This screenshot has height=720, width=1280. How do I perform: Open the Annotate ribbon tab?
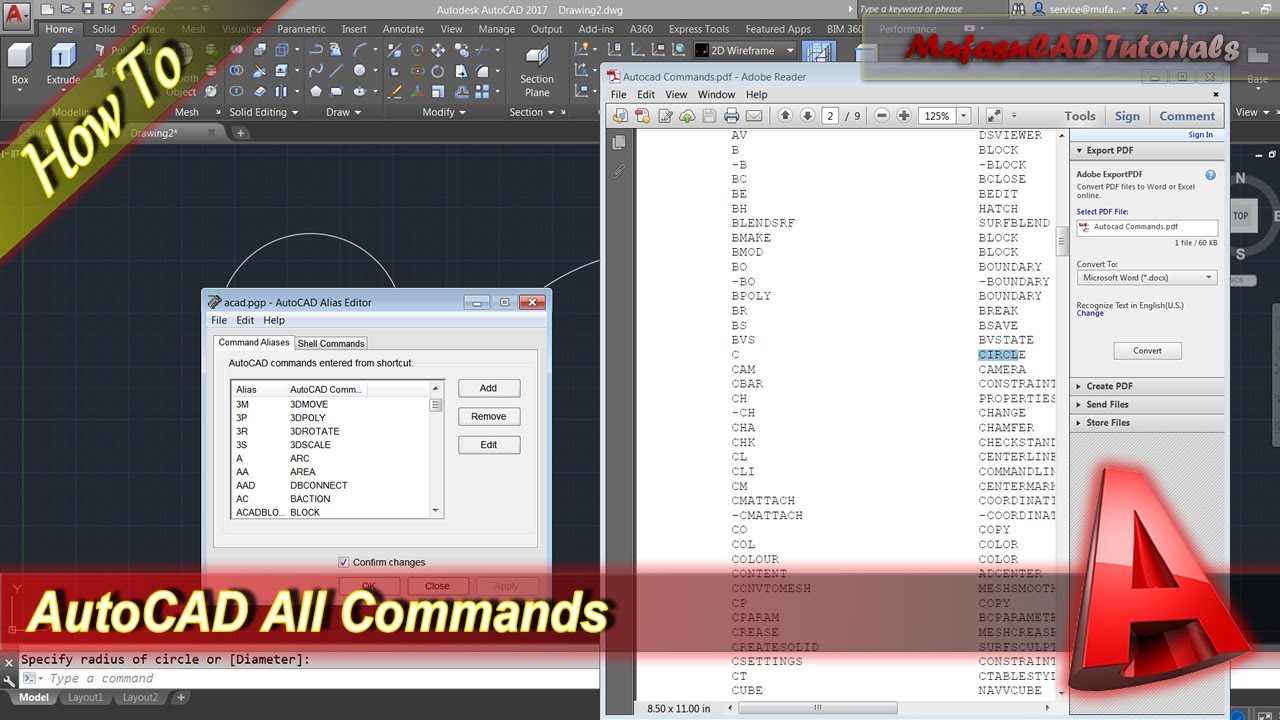coord(403,29)
